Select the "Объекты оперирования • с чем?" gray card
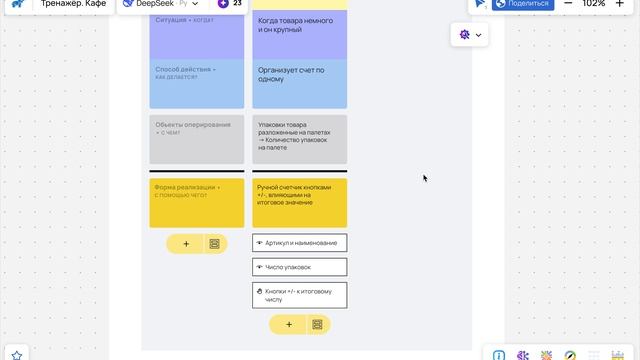Image resolution: width=640 pixels, height=360 pixels. tap(197, 139)
